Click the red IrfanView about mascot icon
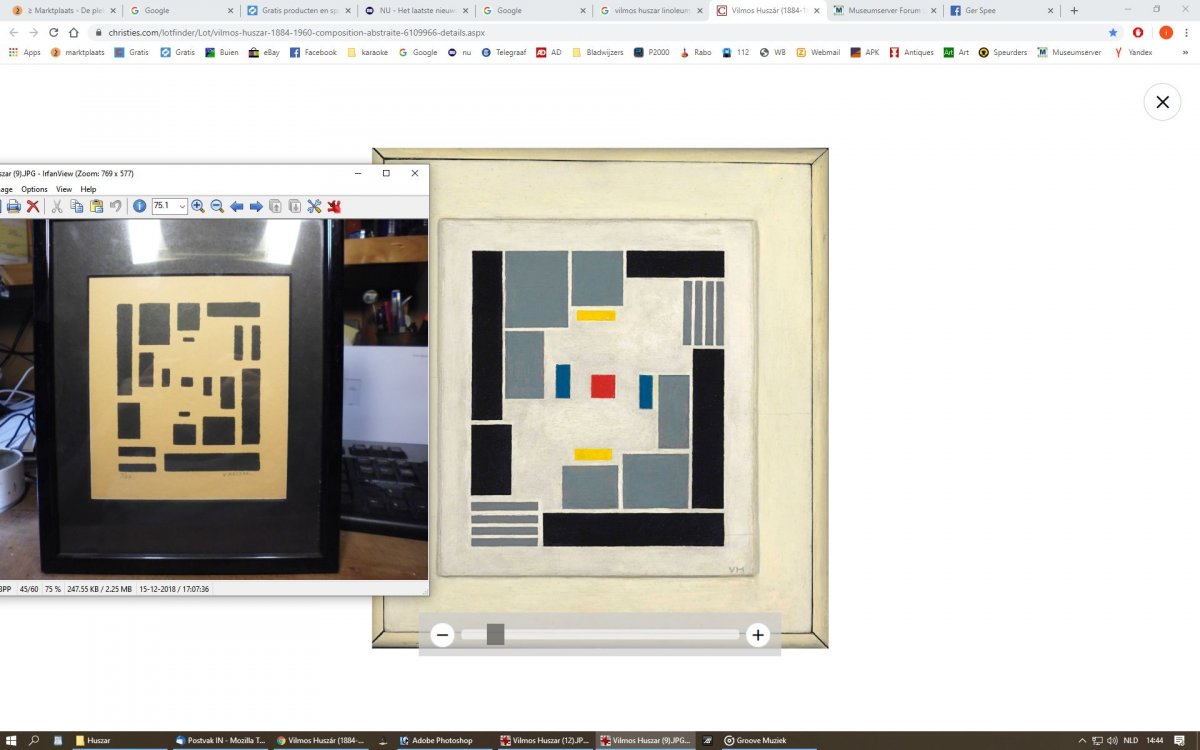Viewport: 1200px width, 750px height. [x=334, y=206]
